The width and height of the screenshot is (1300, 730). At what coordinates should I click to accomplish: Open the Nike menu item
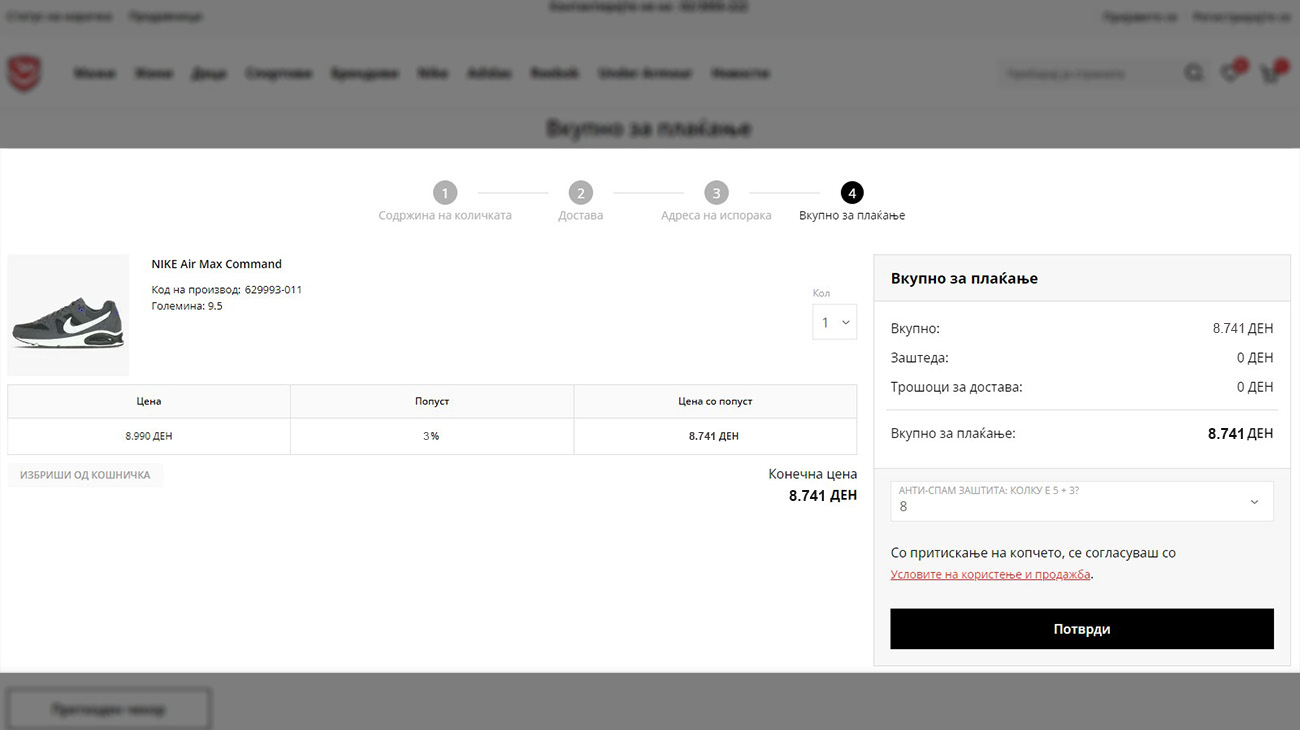point(433,73)
